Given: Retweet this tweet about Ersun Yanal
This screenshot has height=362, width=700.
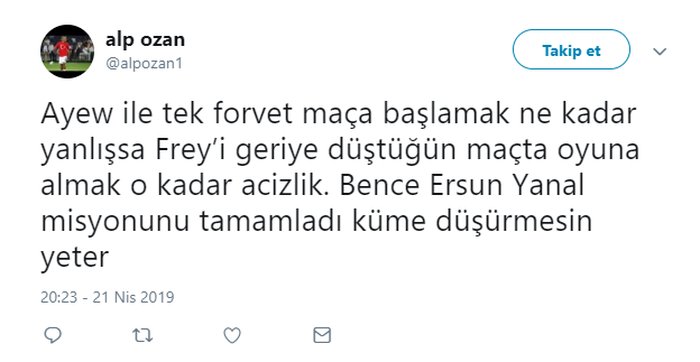Looking at the screenshot, I should (x=143, y=335).
